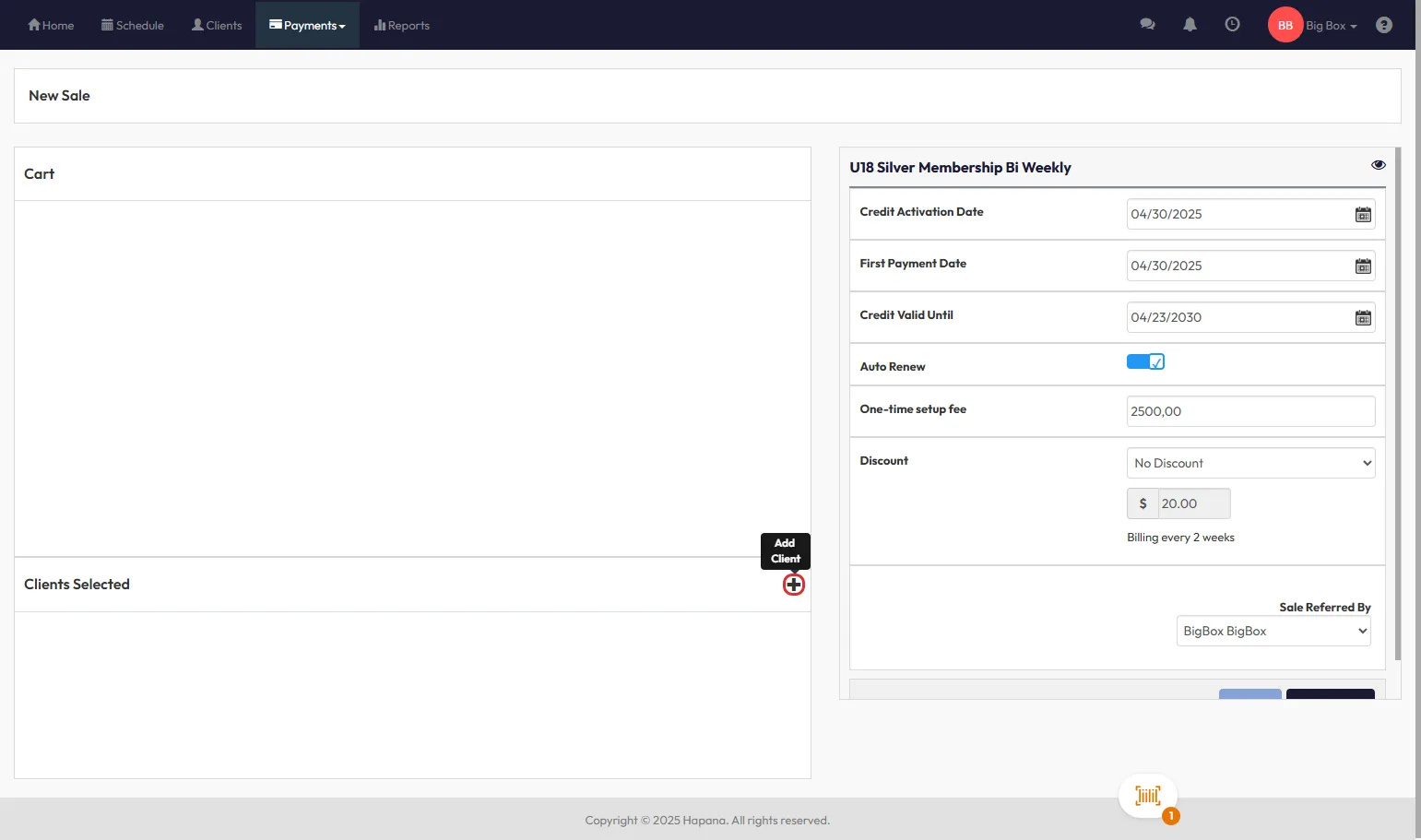Open the barcode scanner widget
This screenshot has height=840, width=1421.
pyautogui.click(x=1147, y=796)
